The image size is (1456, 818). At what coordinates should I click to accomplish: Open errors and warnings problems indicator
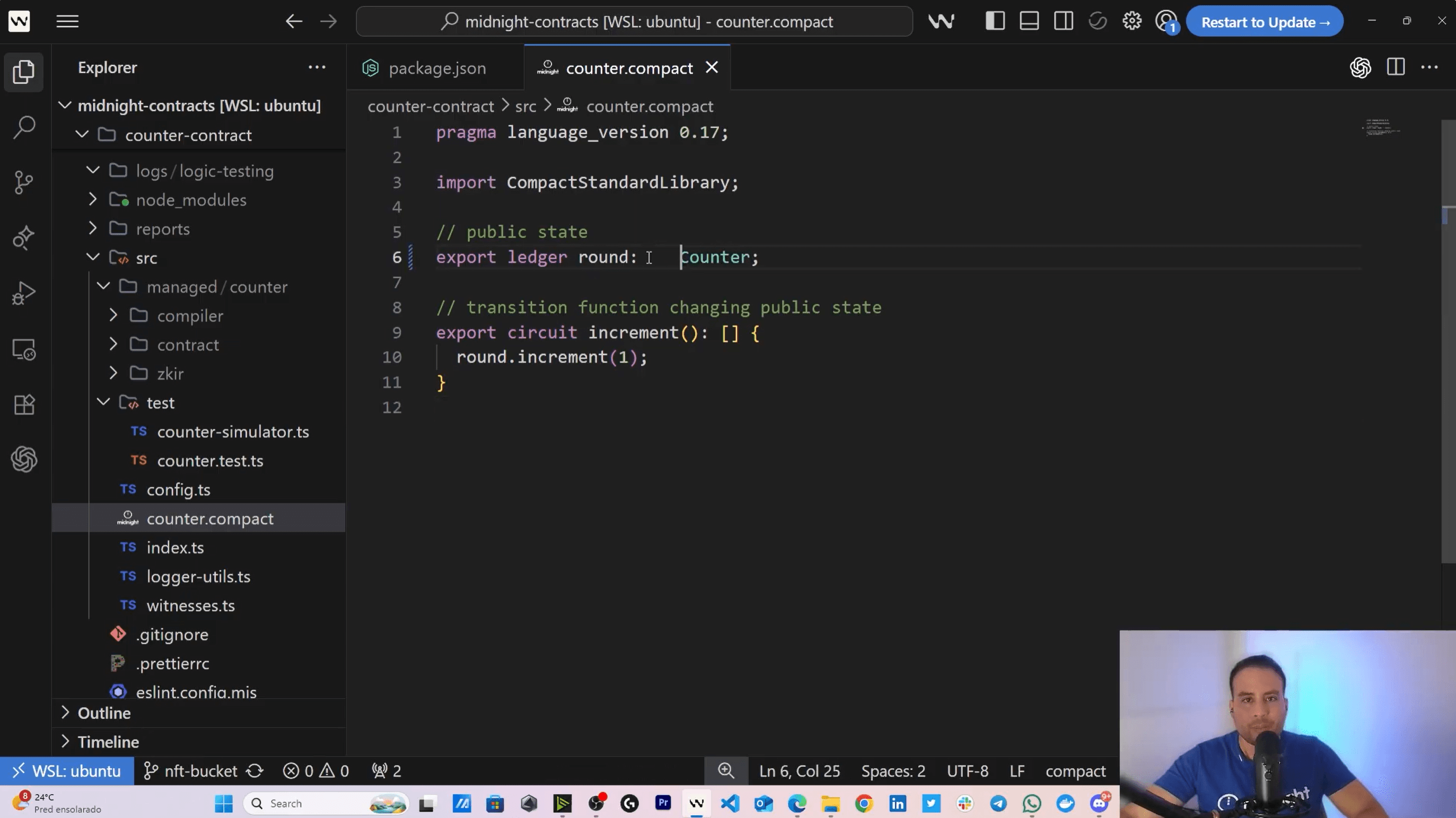coord(316,771)
